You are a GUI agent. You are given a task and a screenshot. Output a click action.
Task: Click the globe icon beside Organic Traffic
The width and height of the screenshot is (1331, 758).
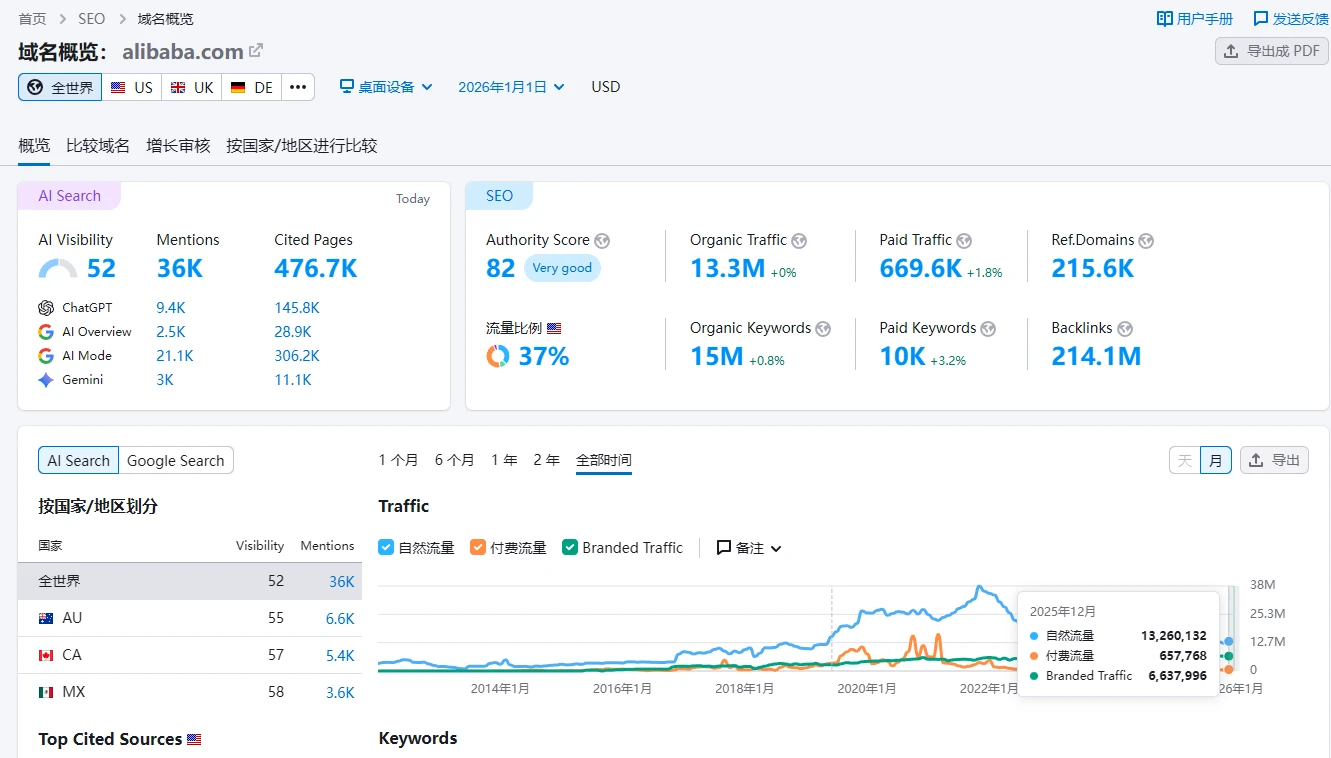coord(799,241)
